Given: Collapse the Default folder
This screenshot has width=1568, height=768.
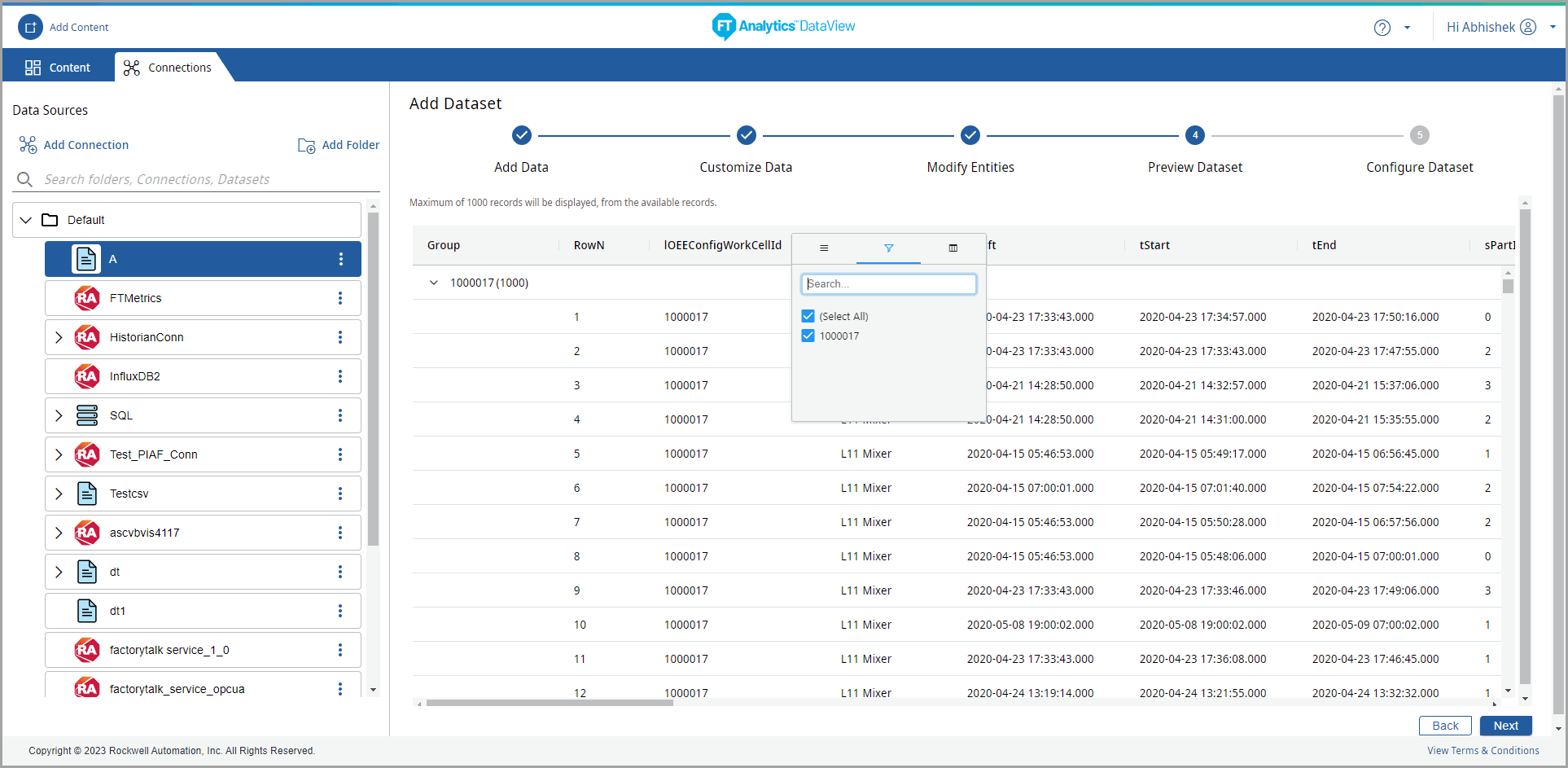Looking at the screenshot, I should (x=26, y=220).
